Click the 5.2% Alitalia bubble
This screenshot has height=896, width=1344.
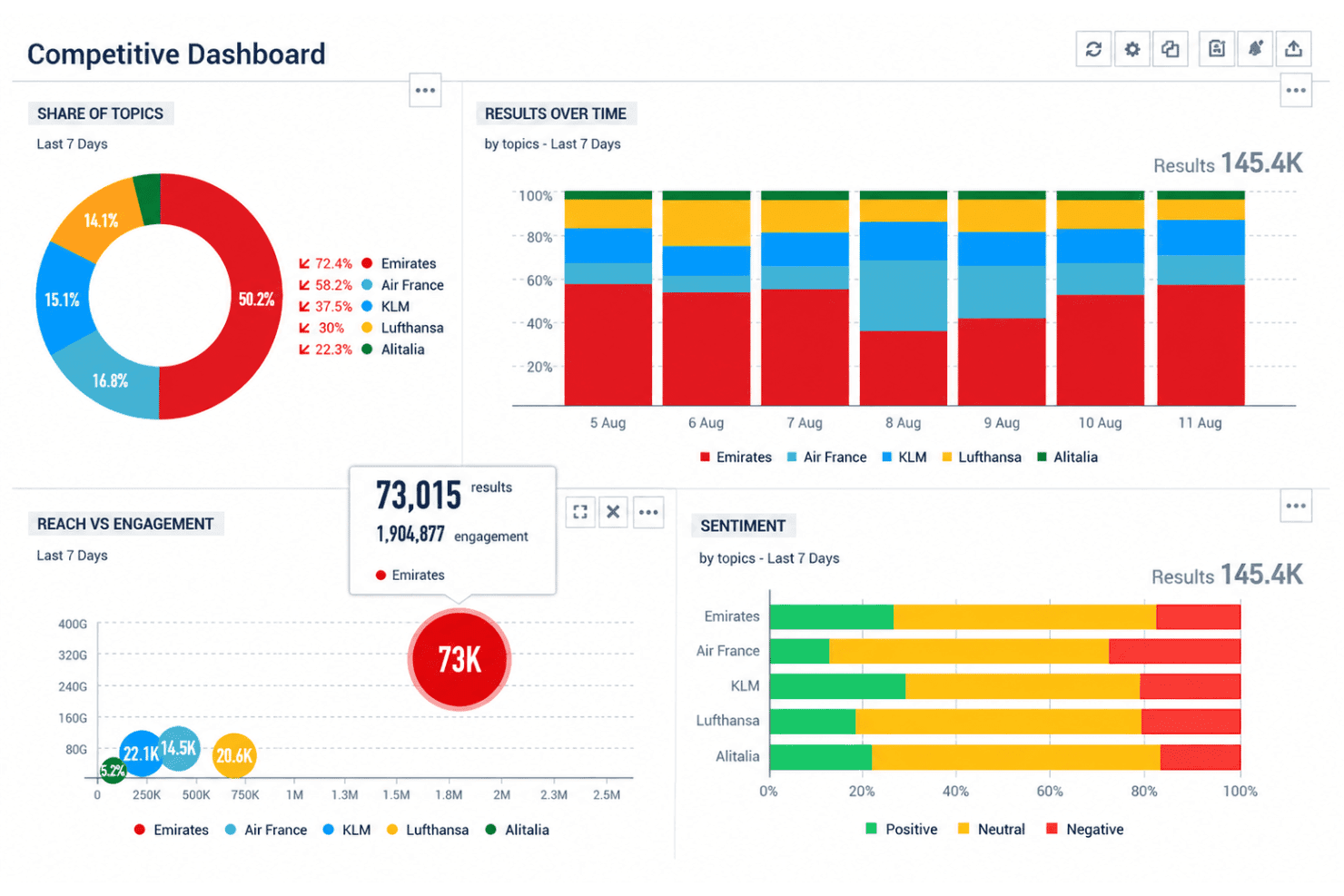[113, 771]
